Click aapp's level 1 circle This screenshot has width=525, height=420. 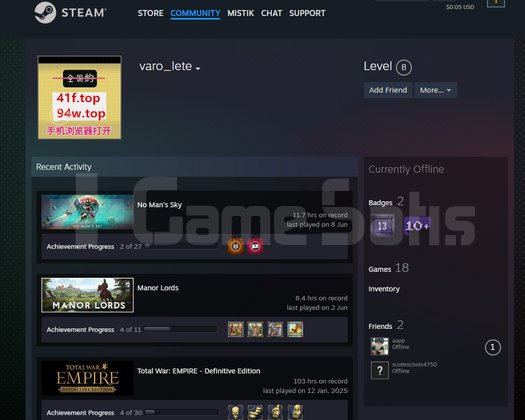pos(493,347)
